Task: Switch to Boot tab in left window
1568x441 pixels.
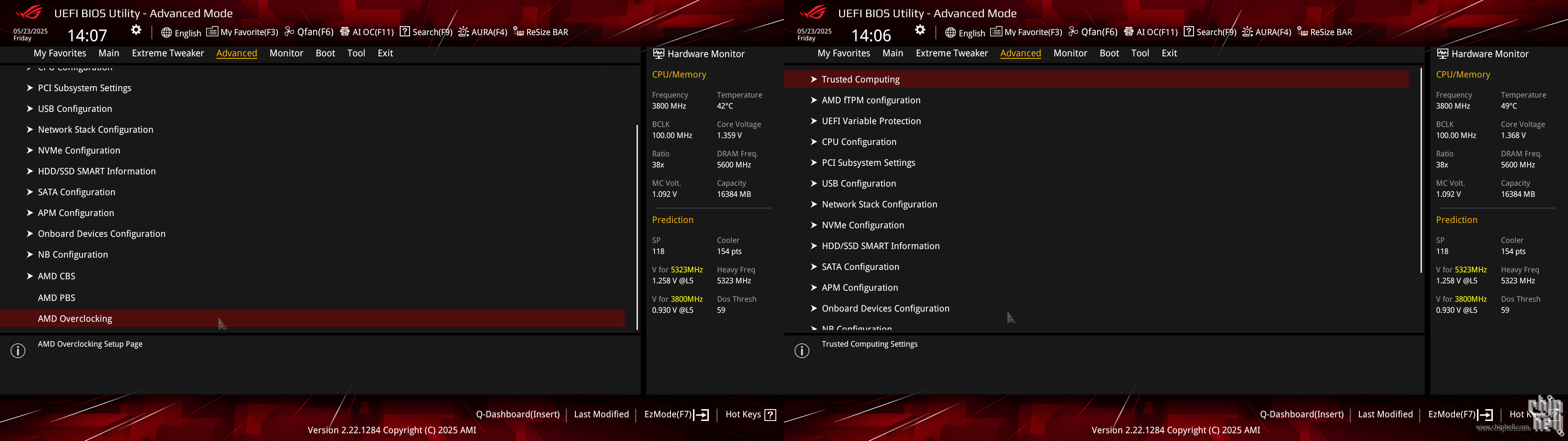Action: pos(325,53)
